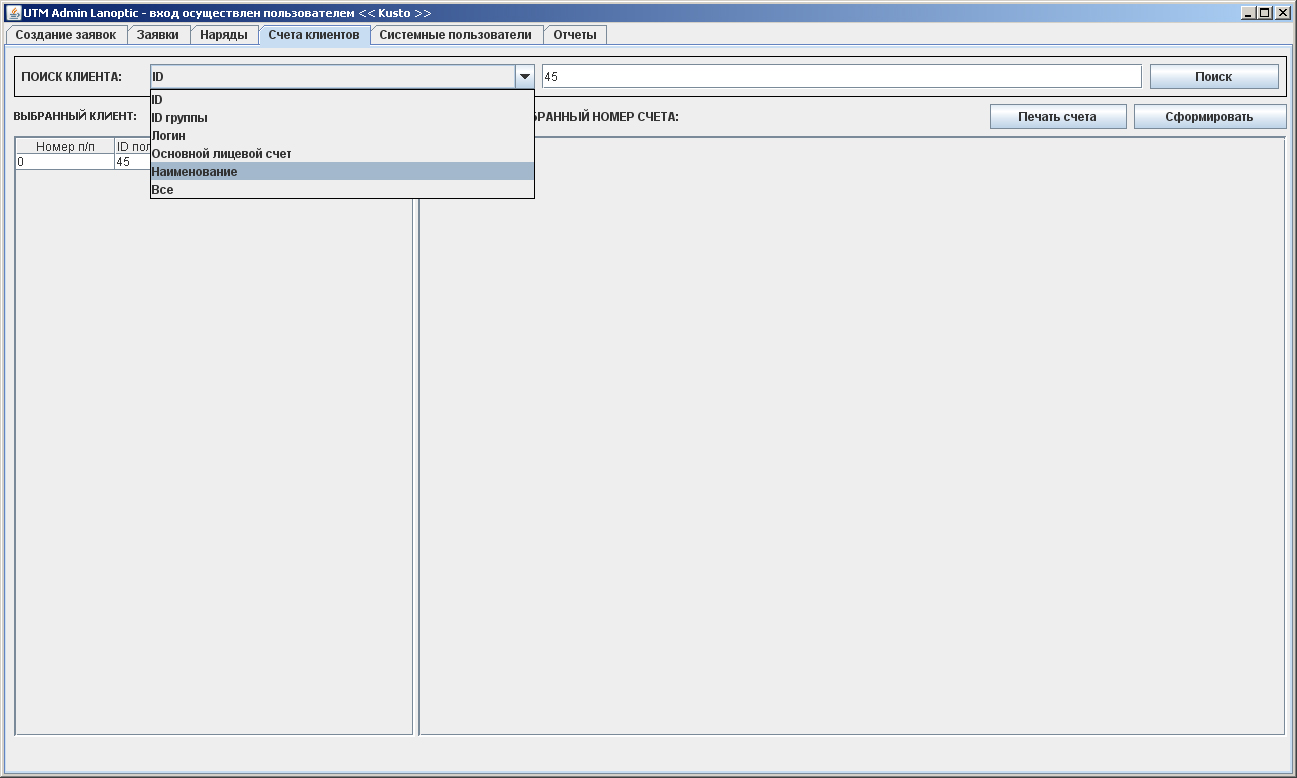The image size is (1297, 778).
Task: Click the Печать счета button
Action: point(1058,117)
